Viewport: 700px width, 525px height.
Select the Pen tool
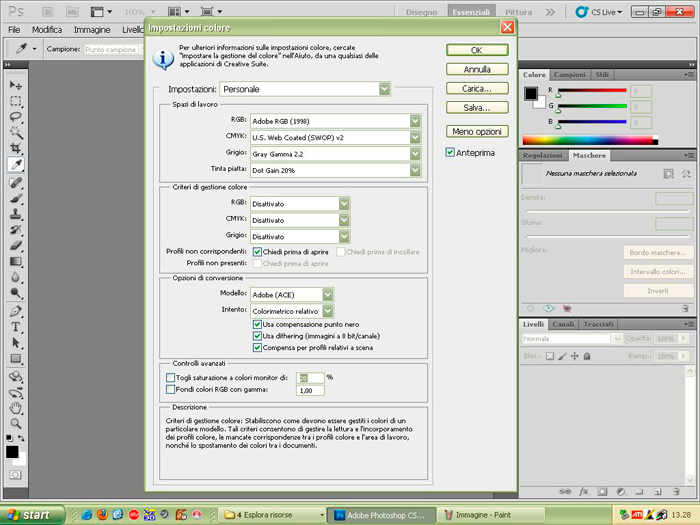16,311
